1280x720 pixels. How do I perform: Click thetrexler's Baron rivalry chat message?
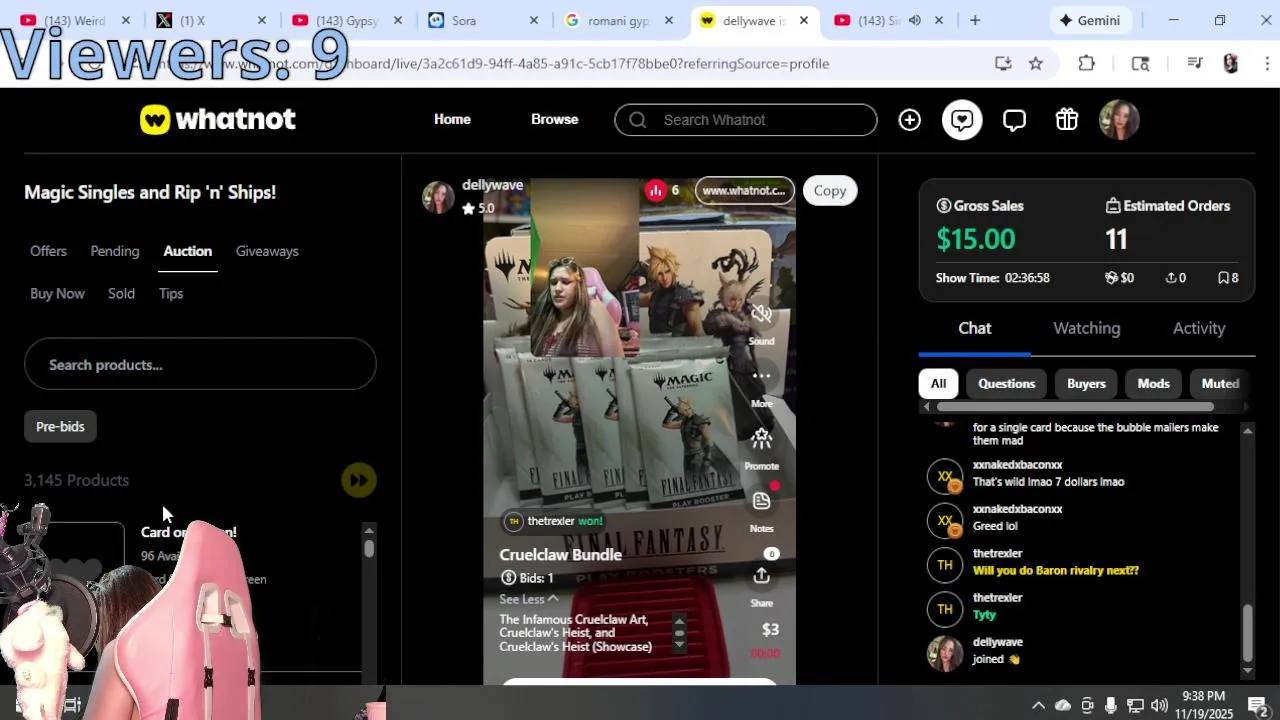(x=1056, y=571)
